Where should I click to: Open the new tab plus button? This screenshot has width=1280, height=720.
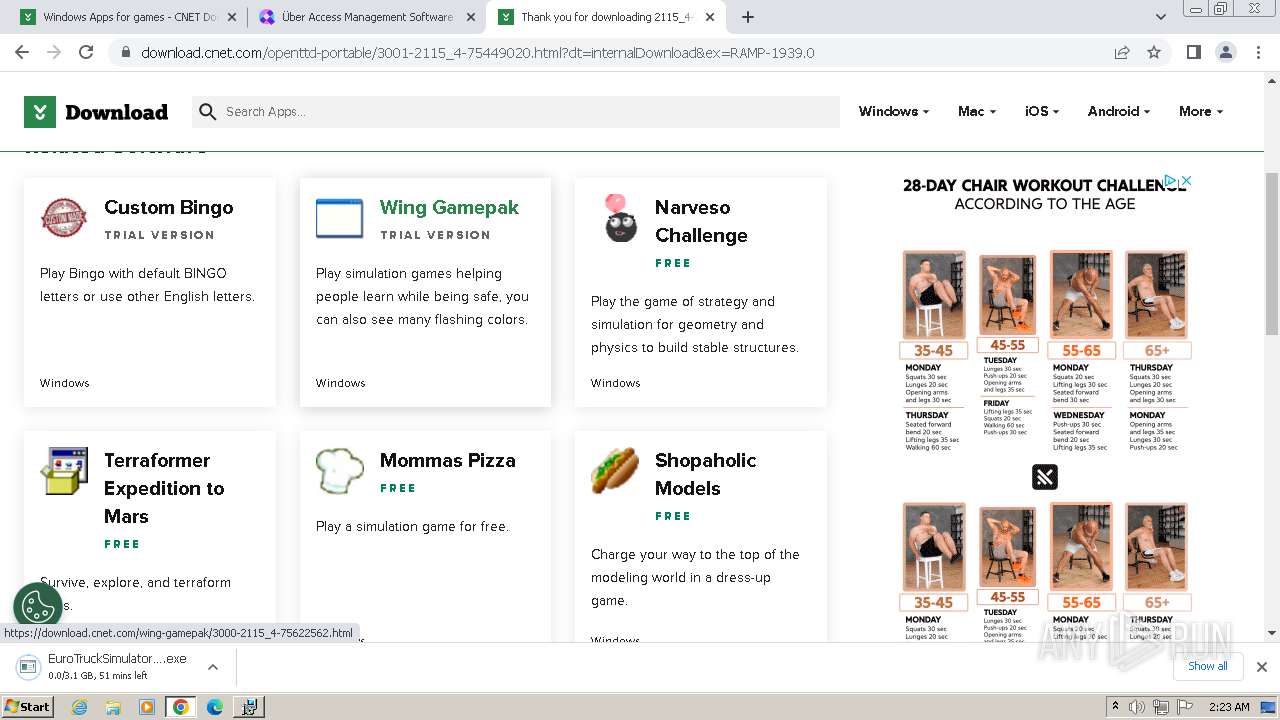coord(747,17)
